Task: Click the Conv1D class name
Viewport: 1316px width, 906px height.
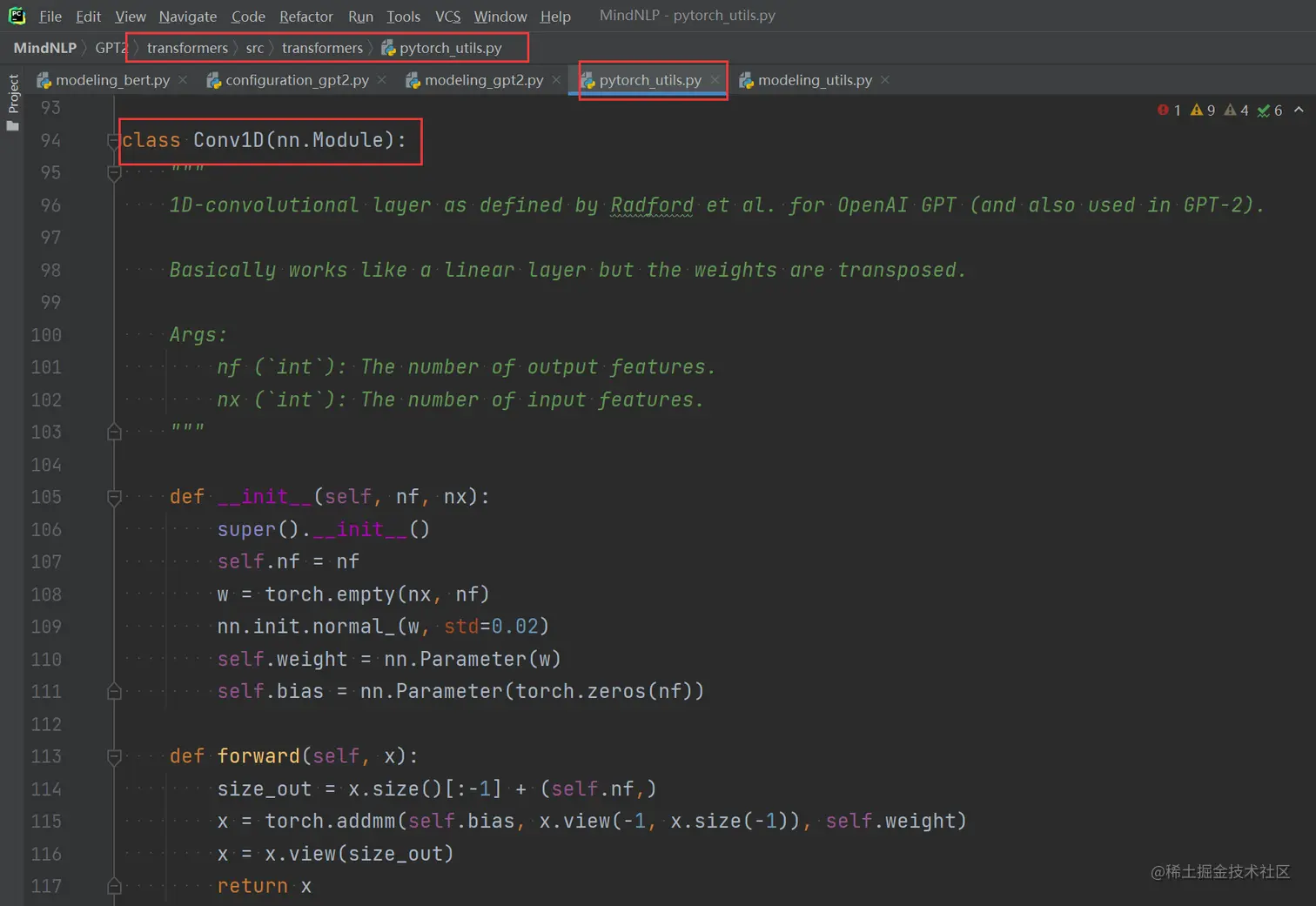Action: tap(228, 140)
